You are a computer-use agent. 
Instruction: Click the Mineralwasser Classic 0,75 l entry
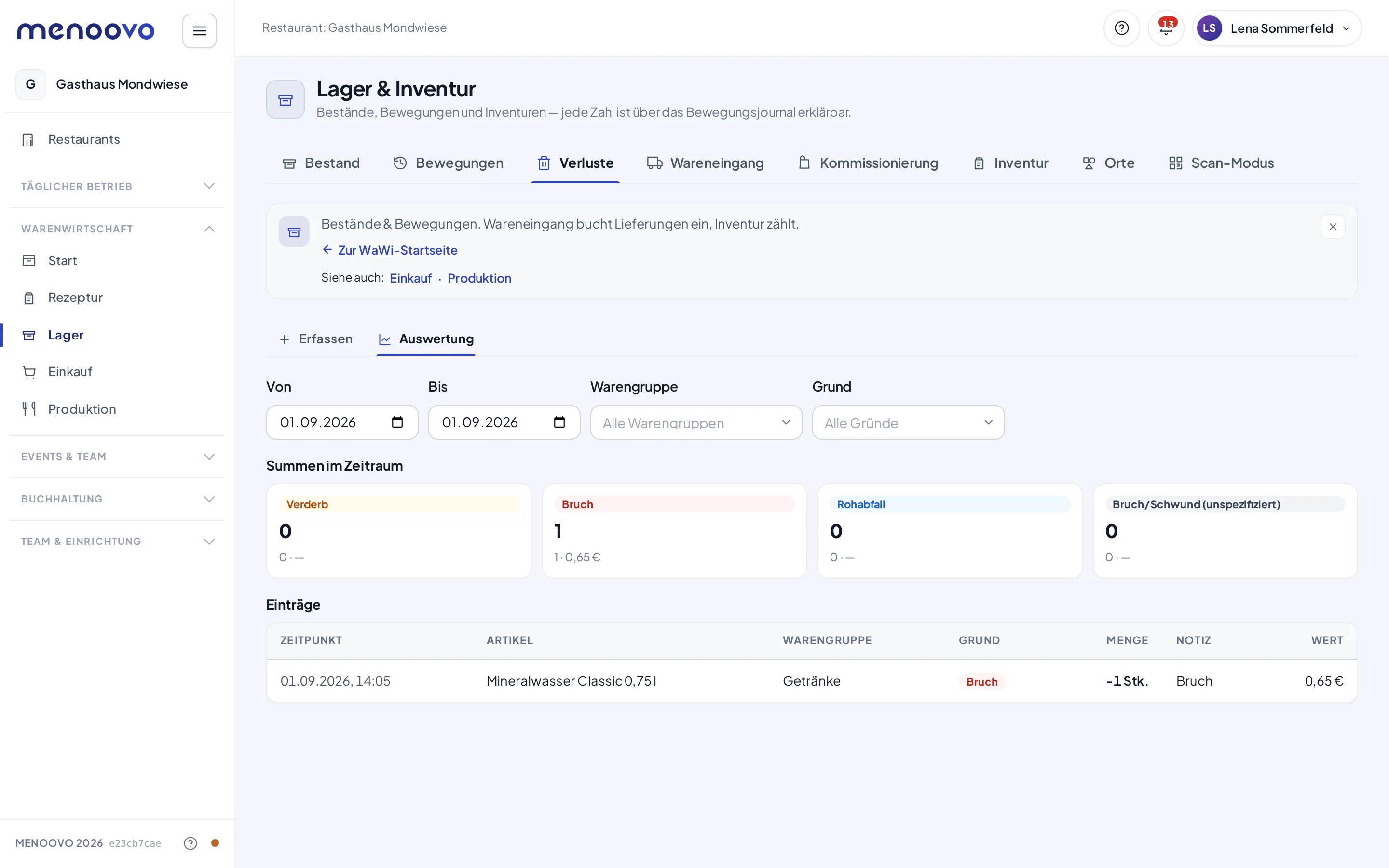pos(812,681)
